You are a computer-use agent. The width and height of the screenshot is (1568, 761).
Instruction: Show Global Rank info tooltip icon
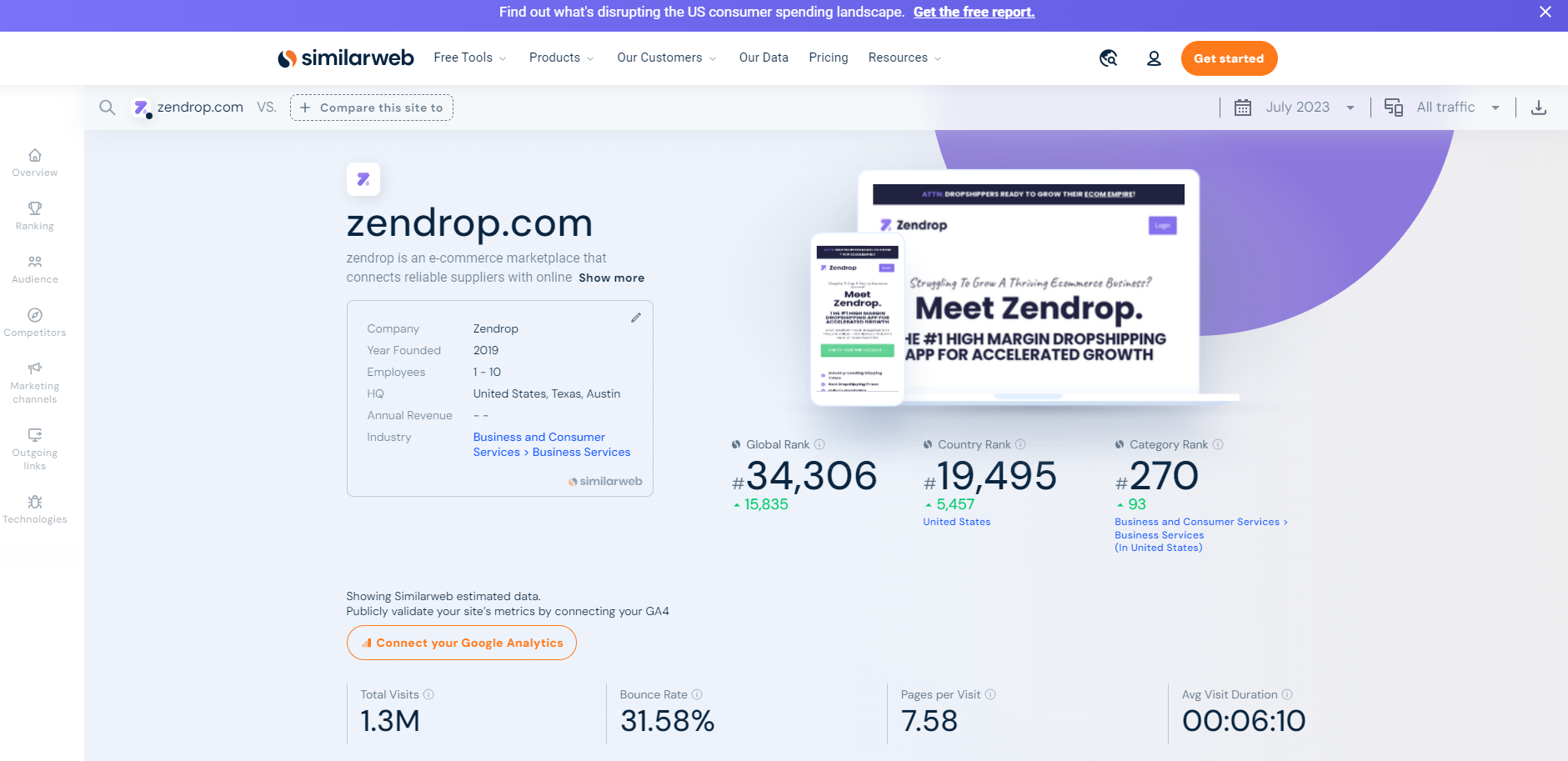click(x=819, y=444)
